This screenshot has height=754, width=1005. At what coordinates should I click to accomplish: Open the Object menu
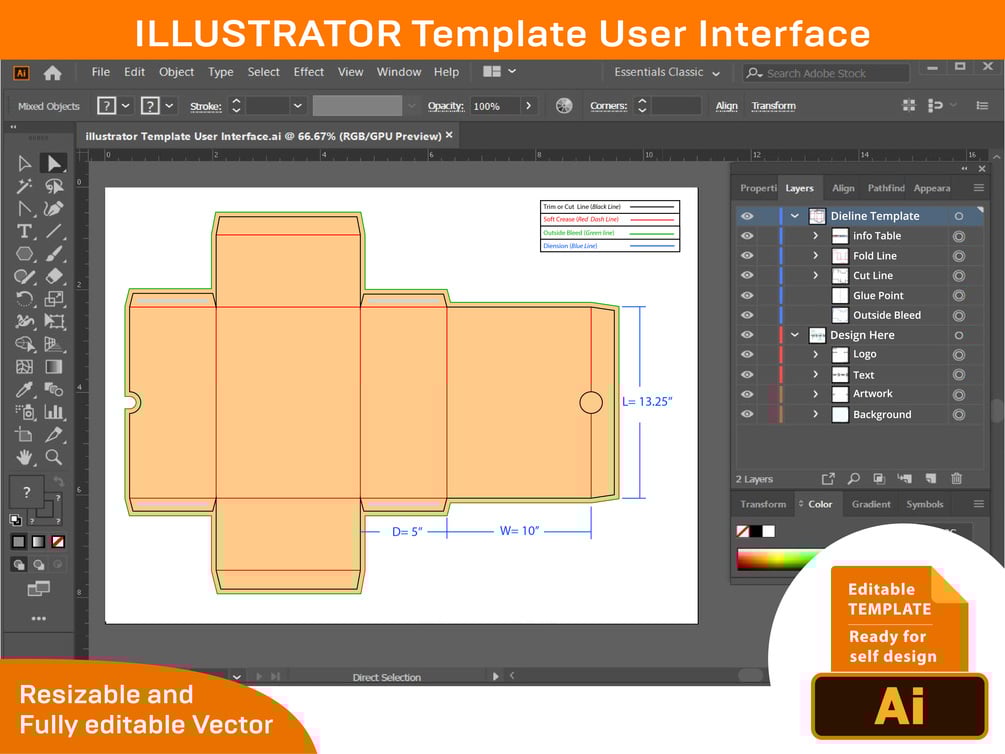coord(176,72)
